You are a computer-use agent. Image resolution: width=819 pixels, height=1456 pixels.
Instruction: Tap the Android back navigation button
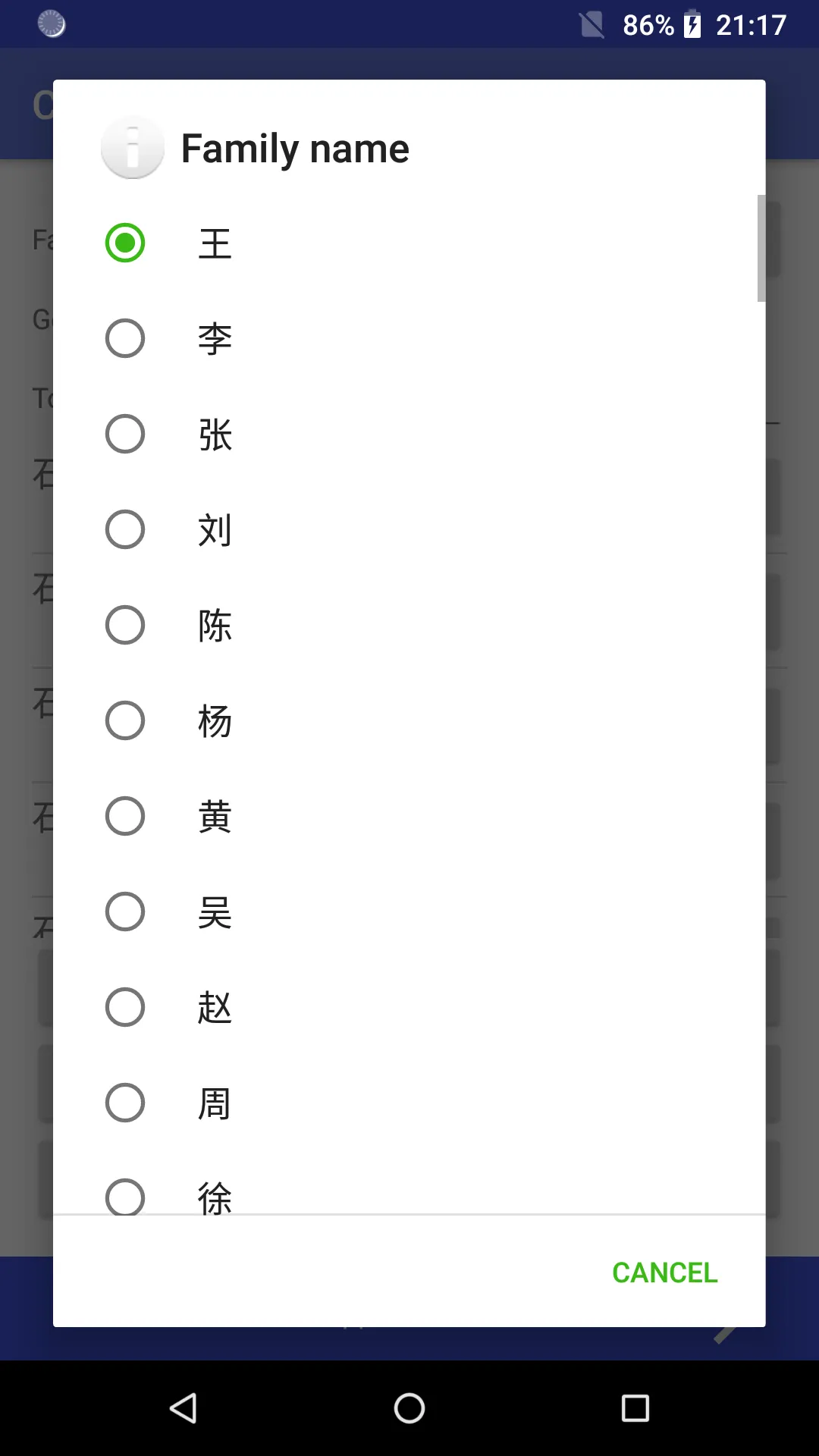(x=184, y=1408)
